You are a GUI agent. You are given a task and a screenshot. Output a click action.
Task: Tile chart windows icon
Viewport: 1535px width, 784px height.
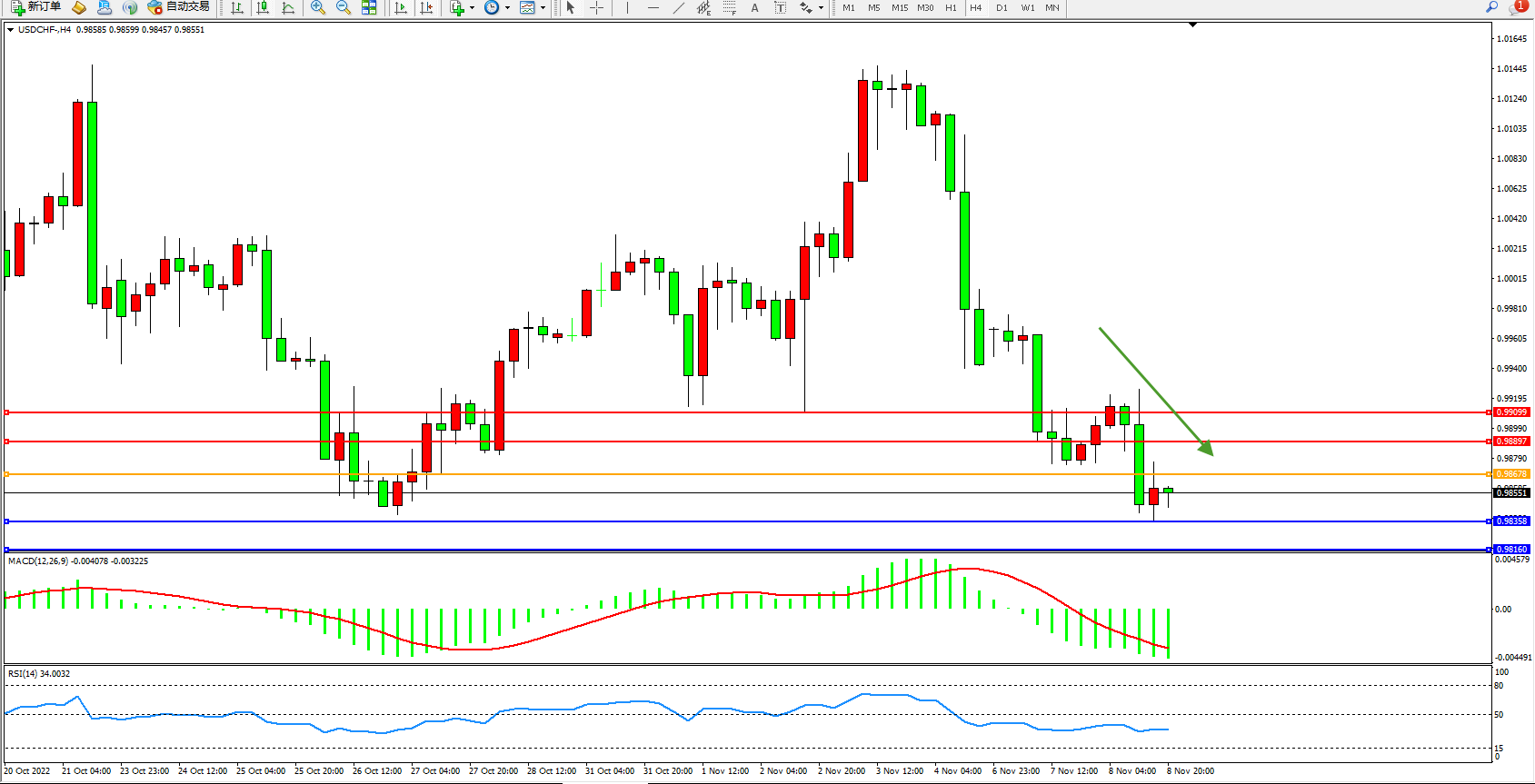click(x=369, y=7)
